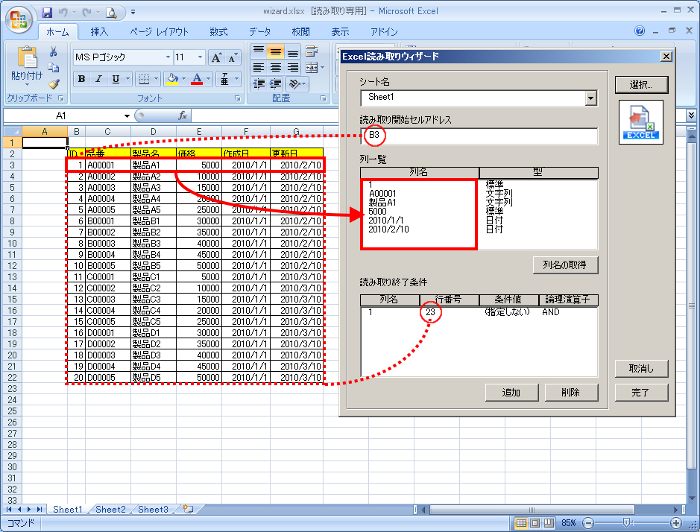
Task: Click the underline button
Action: (x=116, y=79)
